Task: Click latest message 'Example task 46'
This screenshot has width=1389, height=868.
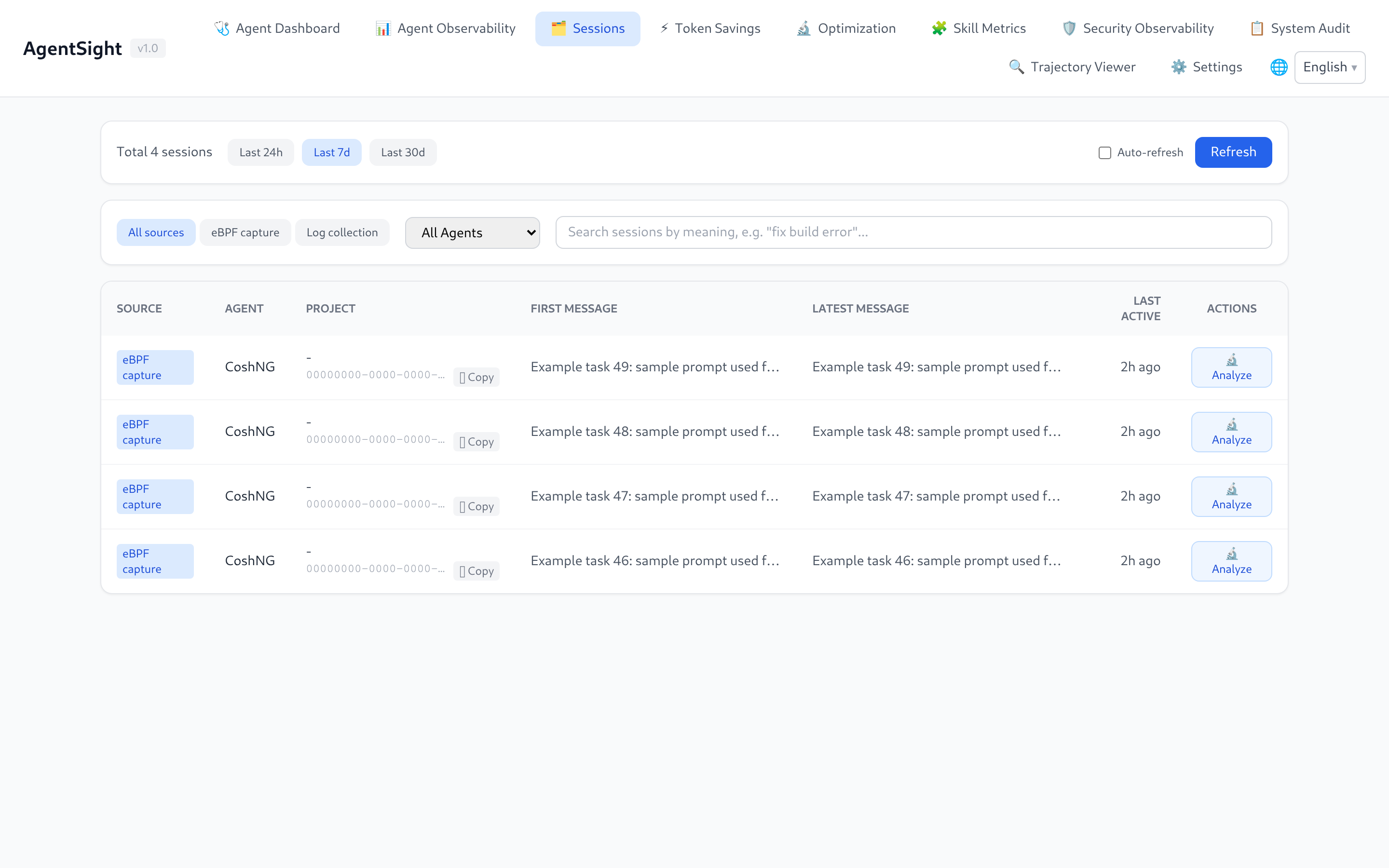Action: (936, 561)
